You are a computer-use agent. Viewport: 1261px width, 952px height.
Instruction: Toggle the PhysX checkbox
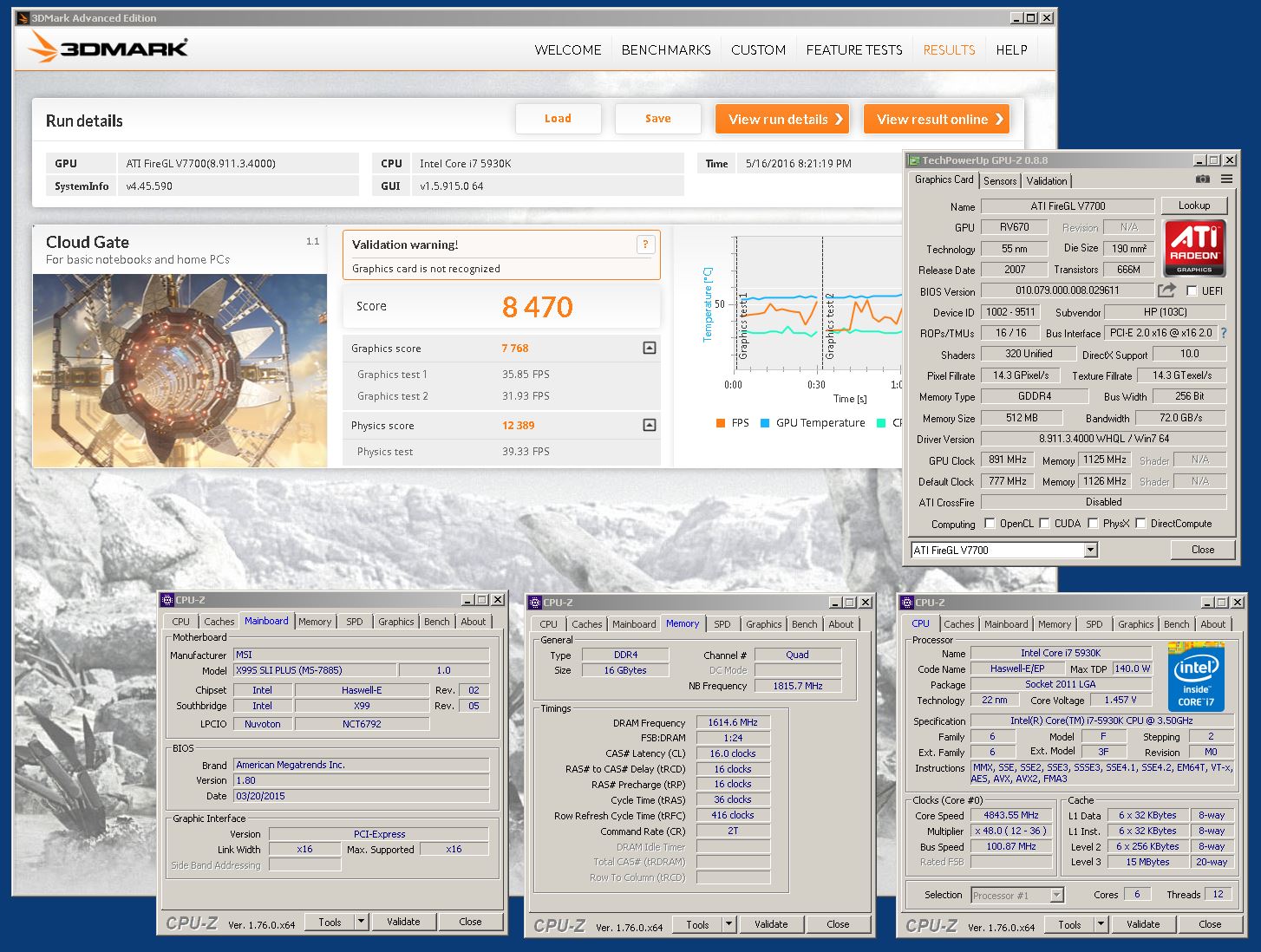point(1093,524)
